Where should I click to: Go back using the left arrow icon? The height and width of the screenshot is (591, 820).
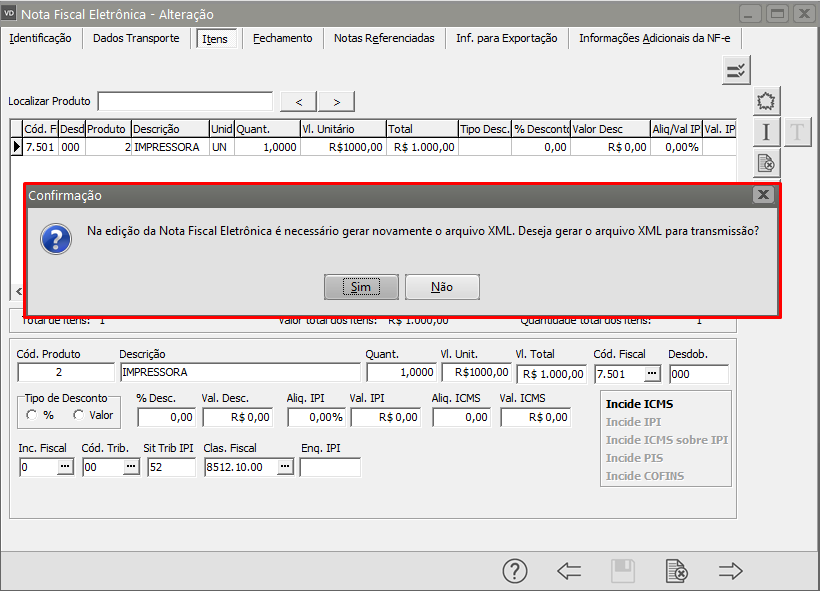coord(569,571)
